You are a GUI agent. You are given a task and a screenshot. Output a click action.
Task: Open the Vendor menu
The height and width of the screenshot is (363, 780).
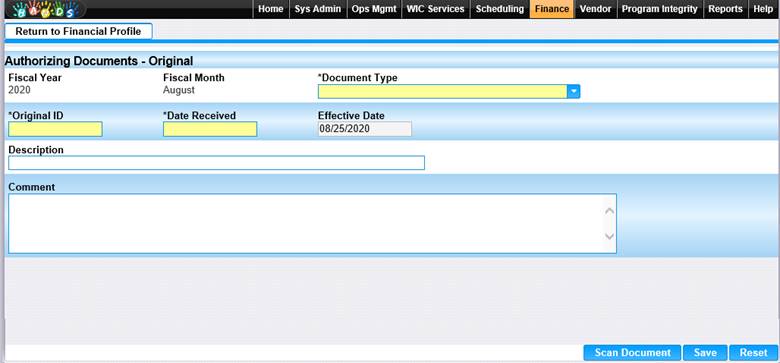point(595,9)
